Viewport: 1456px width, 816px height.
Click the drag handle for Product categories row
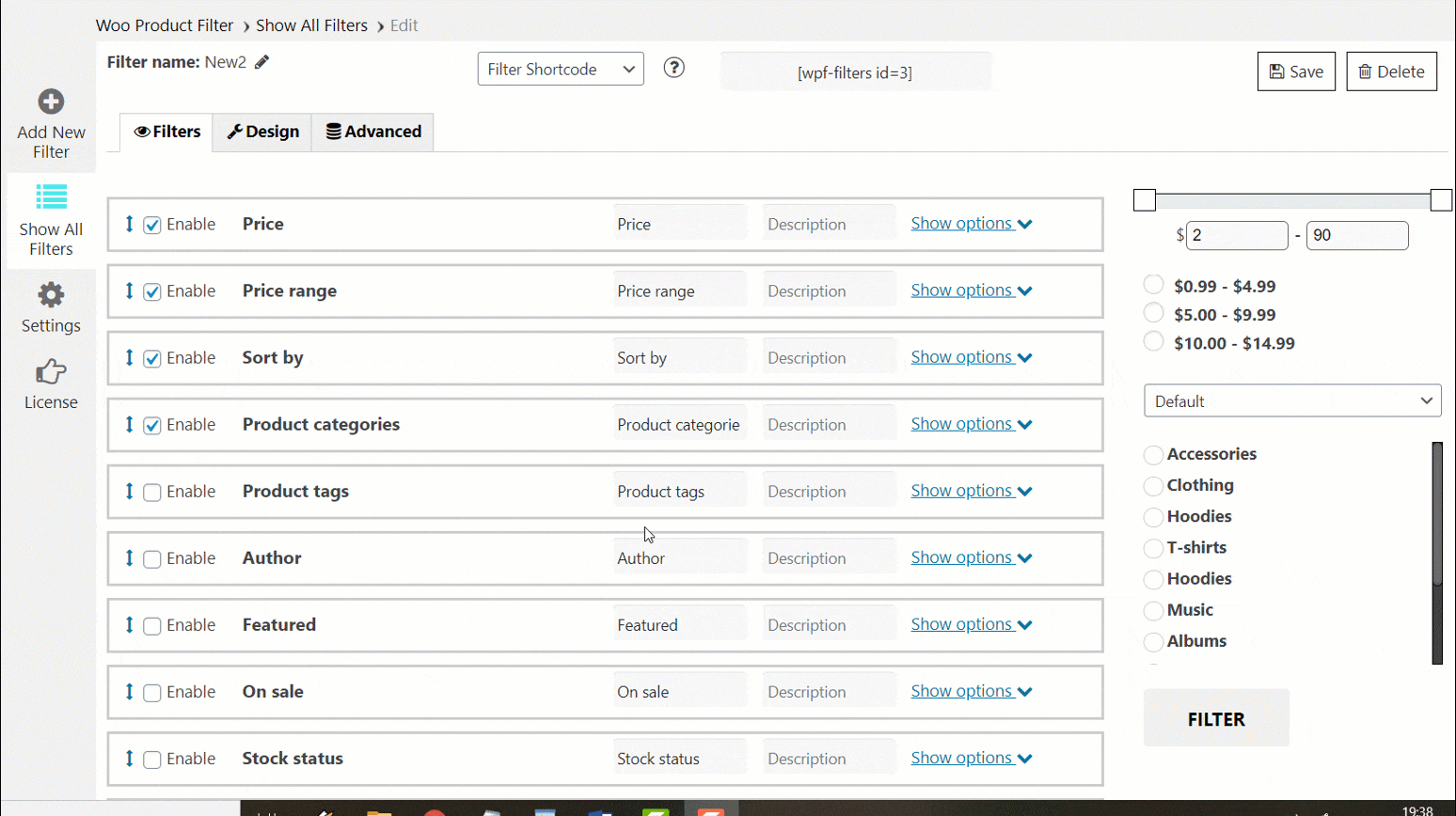click(129, 424)
